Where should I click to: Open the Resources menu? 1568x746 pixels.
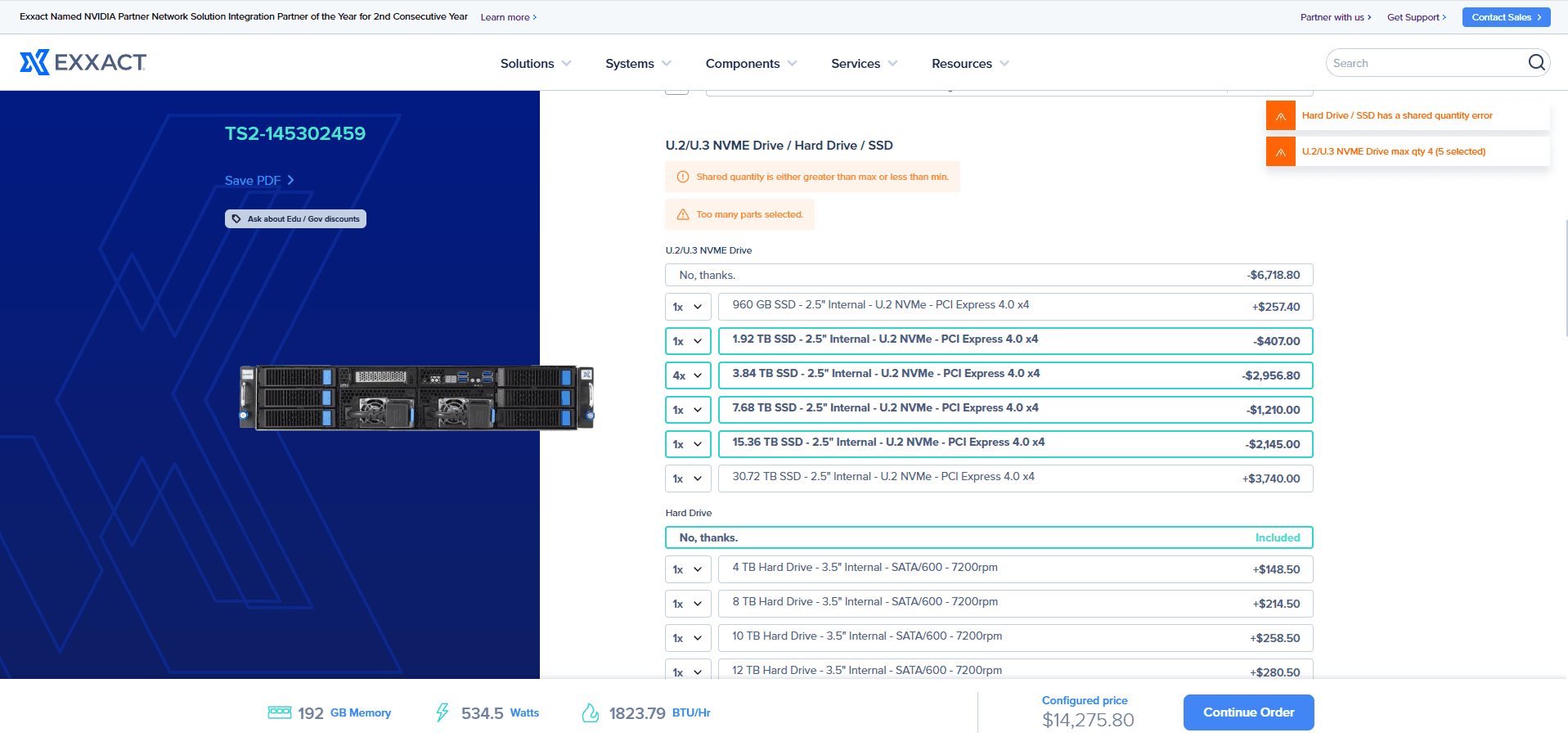point(970,63)
